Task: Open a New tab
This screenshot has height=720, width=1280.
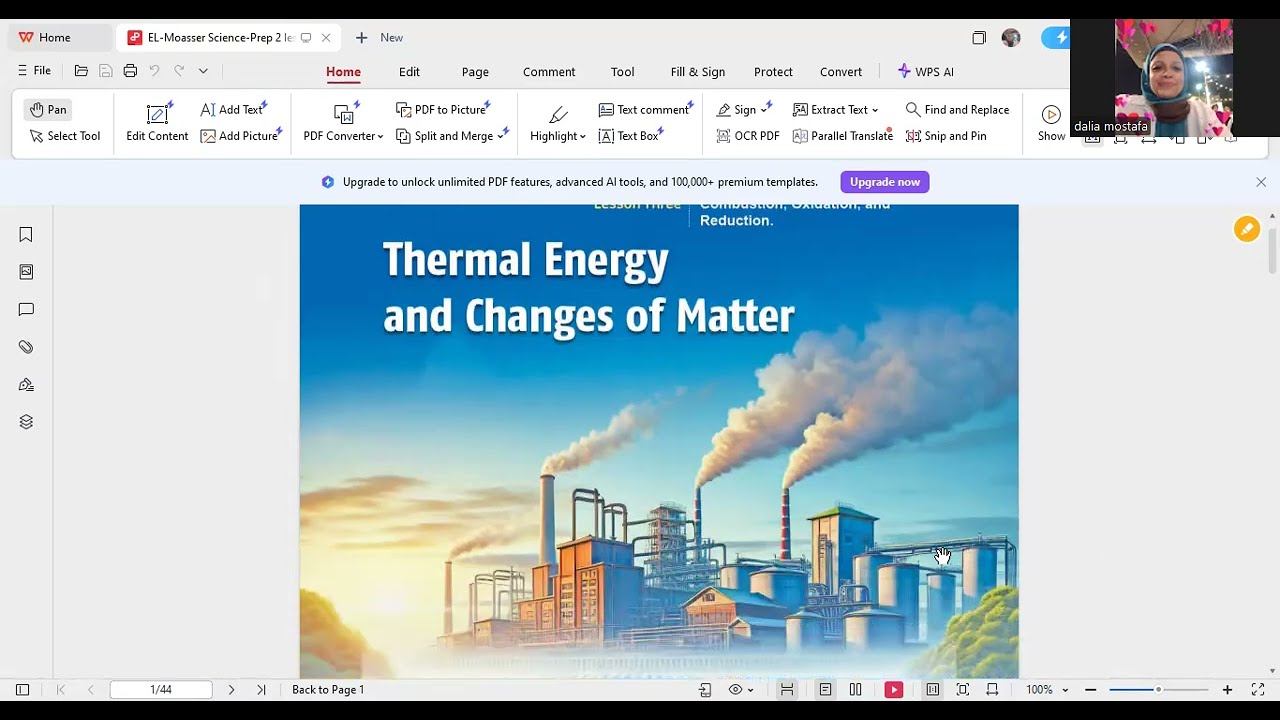Action: pyautogui.click(x=379, y=38)
